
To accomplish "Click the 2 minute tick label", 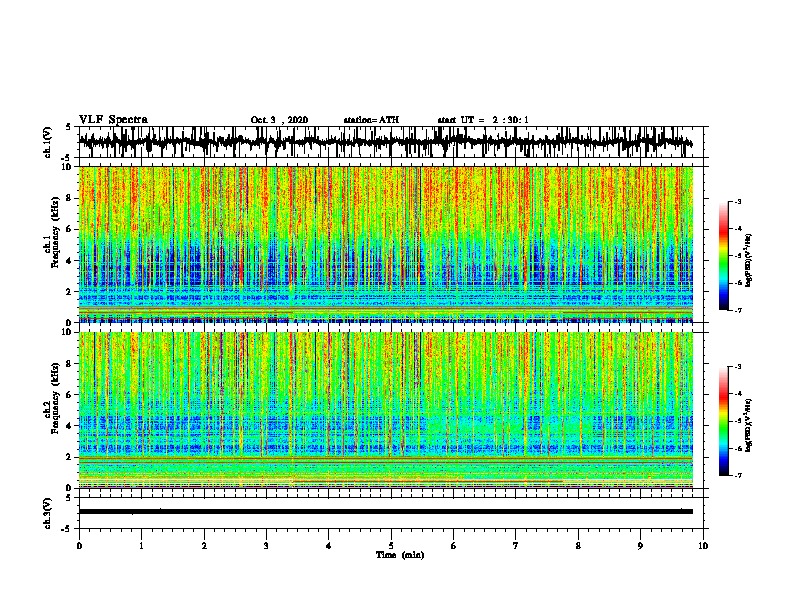I will pos(204,546).
